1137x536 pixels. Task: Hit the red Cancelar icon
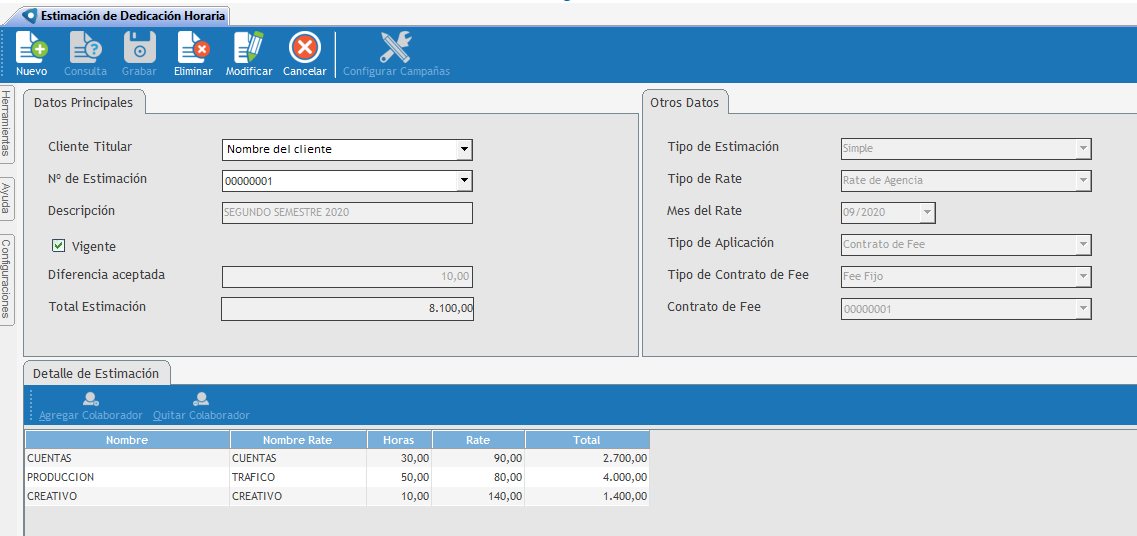point(304,48)
